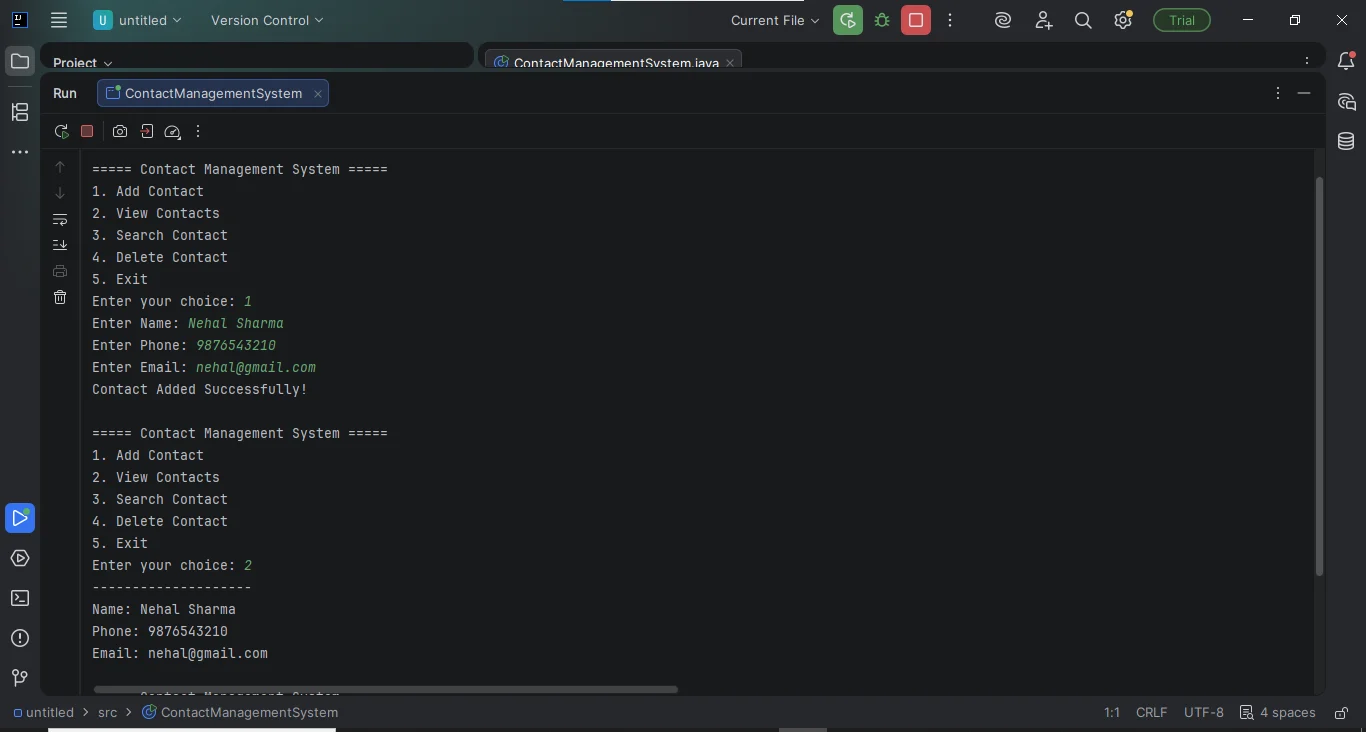Change 4 spaces indent setting
Screen dimensions: 1366x732
coord(1278,713)
